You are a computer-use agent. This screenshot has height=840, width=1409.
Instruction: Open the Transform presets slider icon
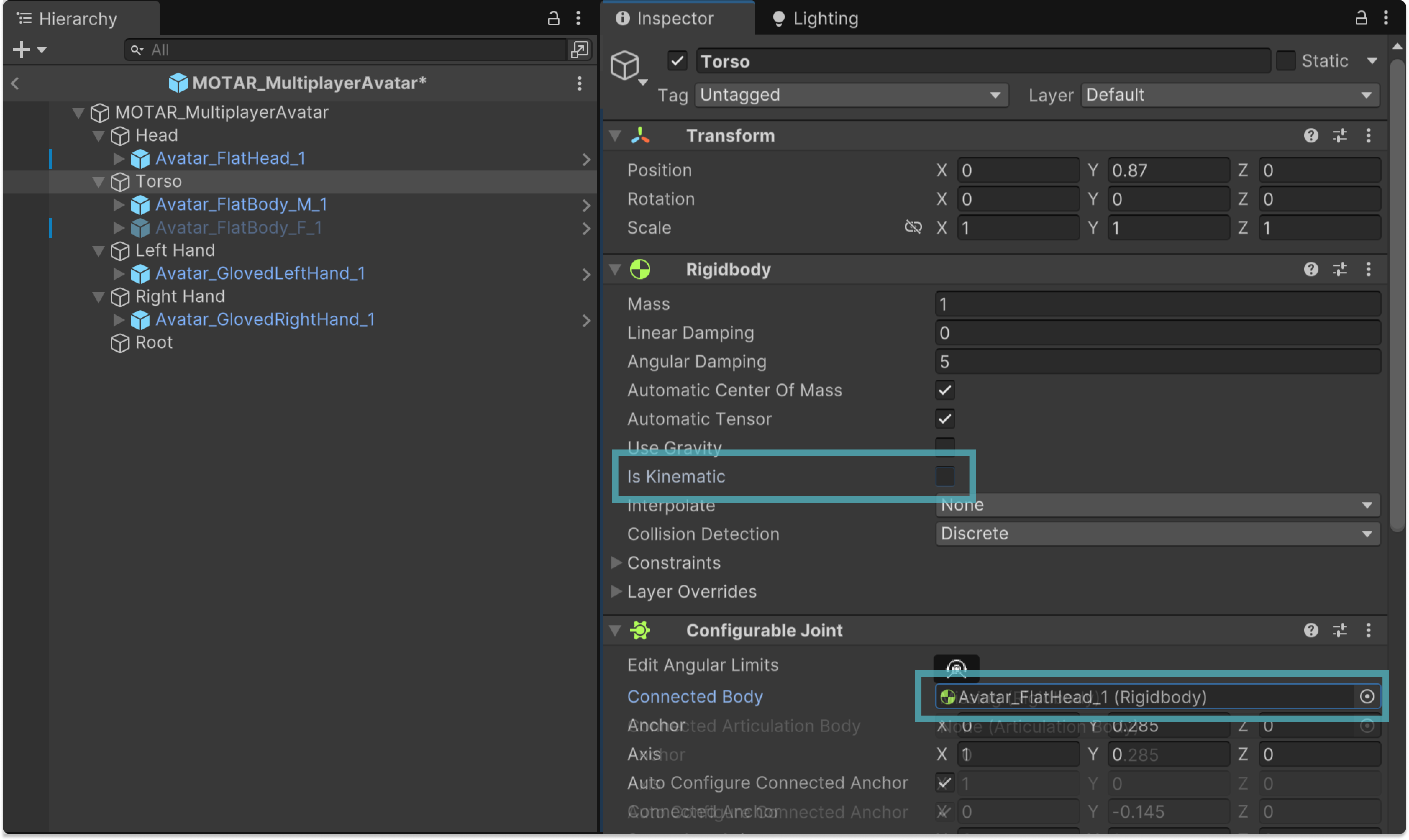(1339, 136)
